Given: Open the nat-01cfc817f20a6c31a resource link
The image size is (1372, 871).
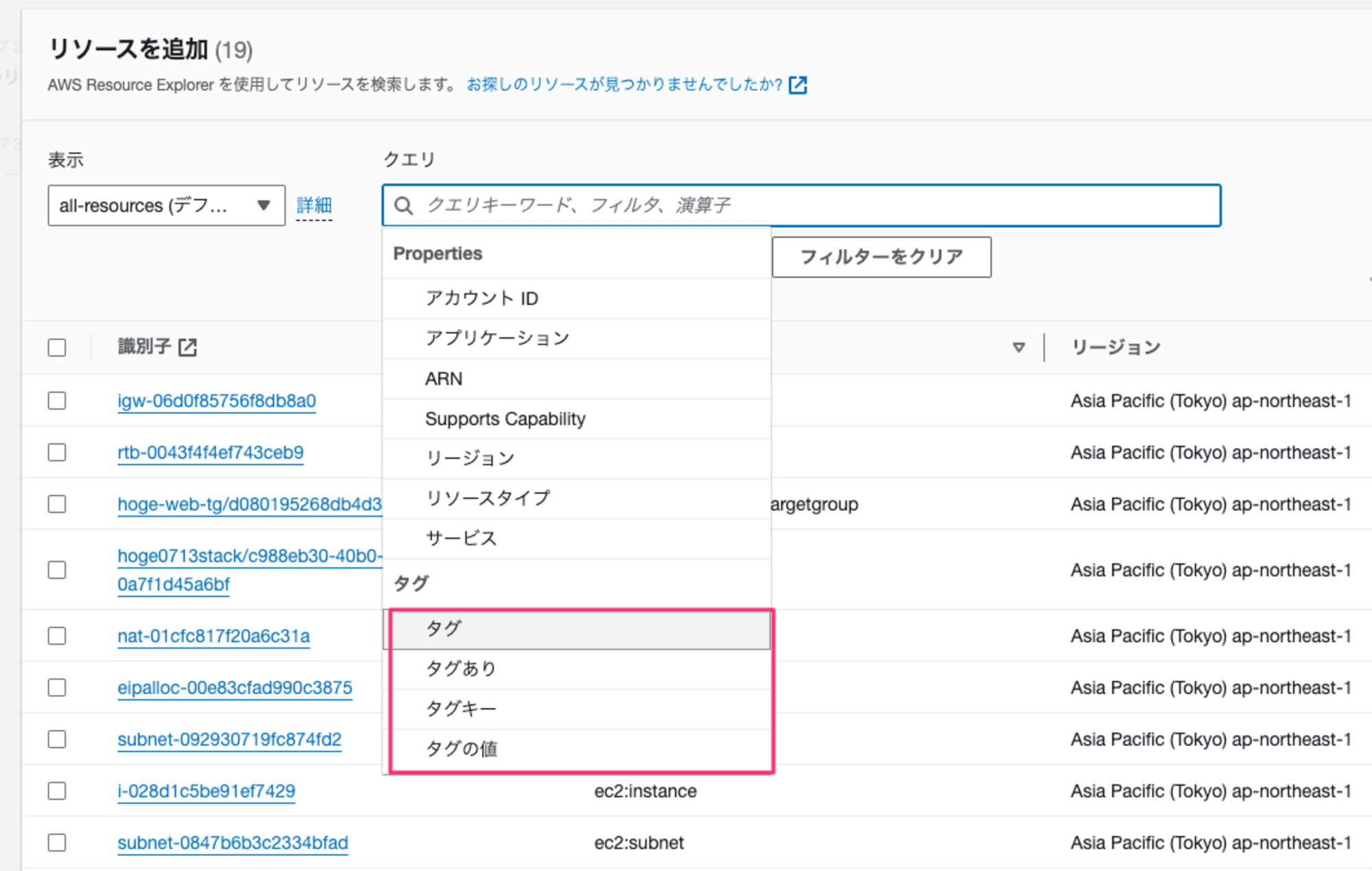Looking at the screenshot, I should (x=213, y=636).
